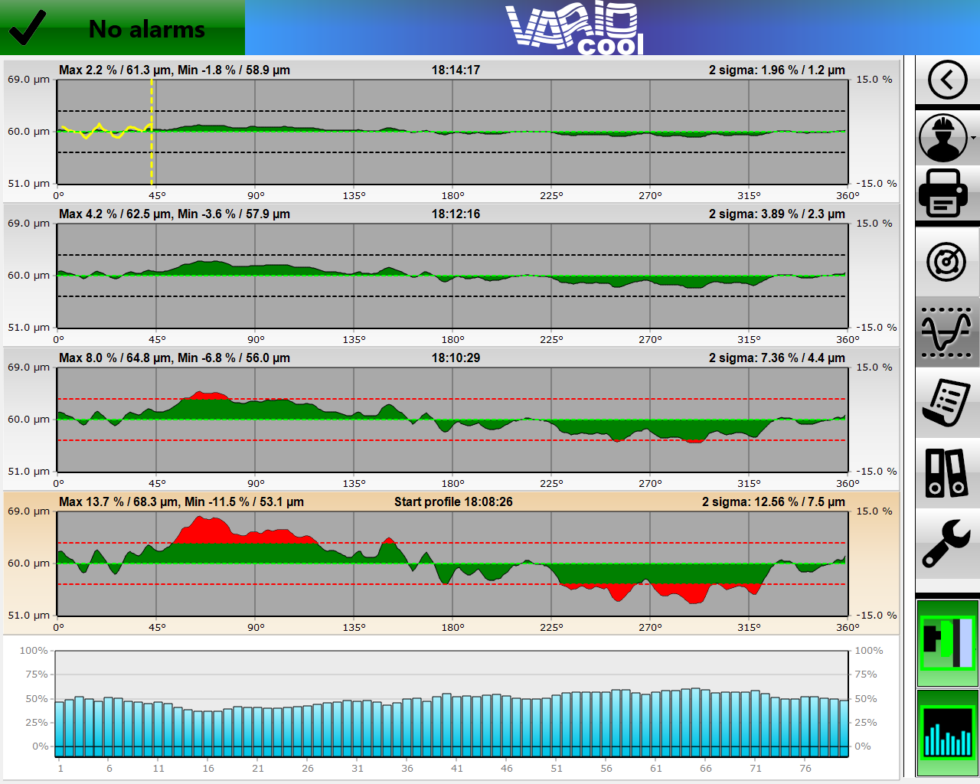Image resolution: width=980 pixels, height=784 pixels.
Task: Select the profile waveform view icon
Action: click(x=947, y=331)
